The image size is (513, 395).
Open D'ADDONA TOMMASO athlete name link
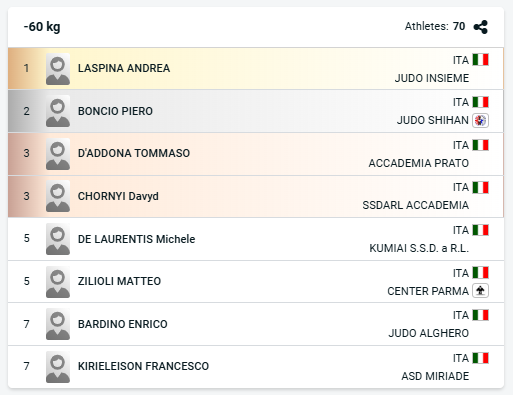[134, 153]
